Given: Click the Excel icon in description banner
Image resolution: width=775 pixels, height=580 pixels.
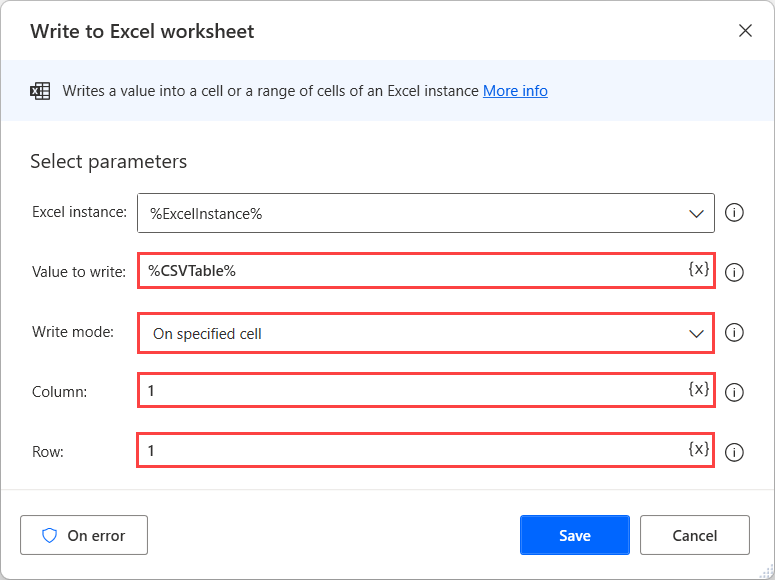Looking at the screenshot, I should tap(40, 91).
